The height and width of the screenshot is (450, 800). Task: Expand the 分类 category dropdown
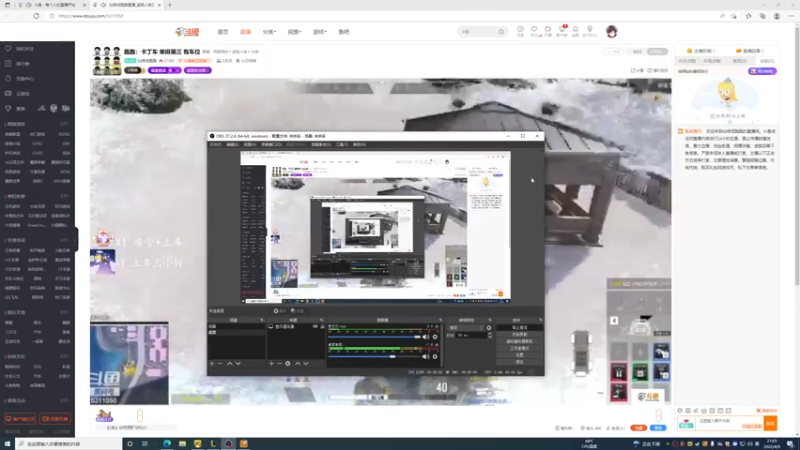269,32
